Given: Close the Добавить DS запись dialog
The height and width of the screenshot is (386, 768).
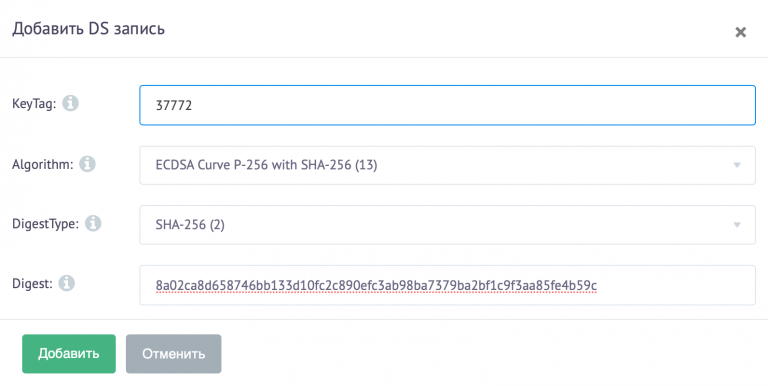Looking at the screenshot, I should pos(741,32).
